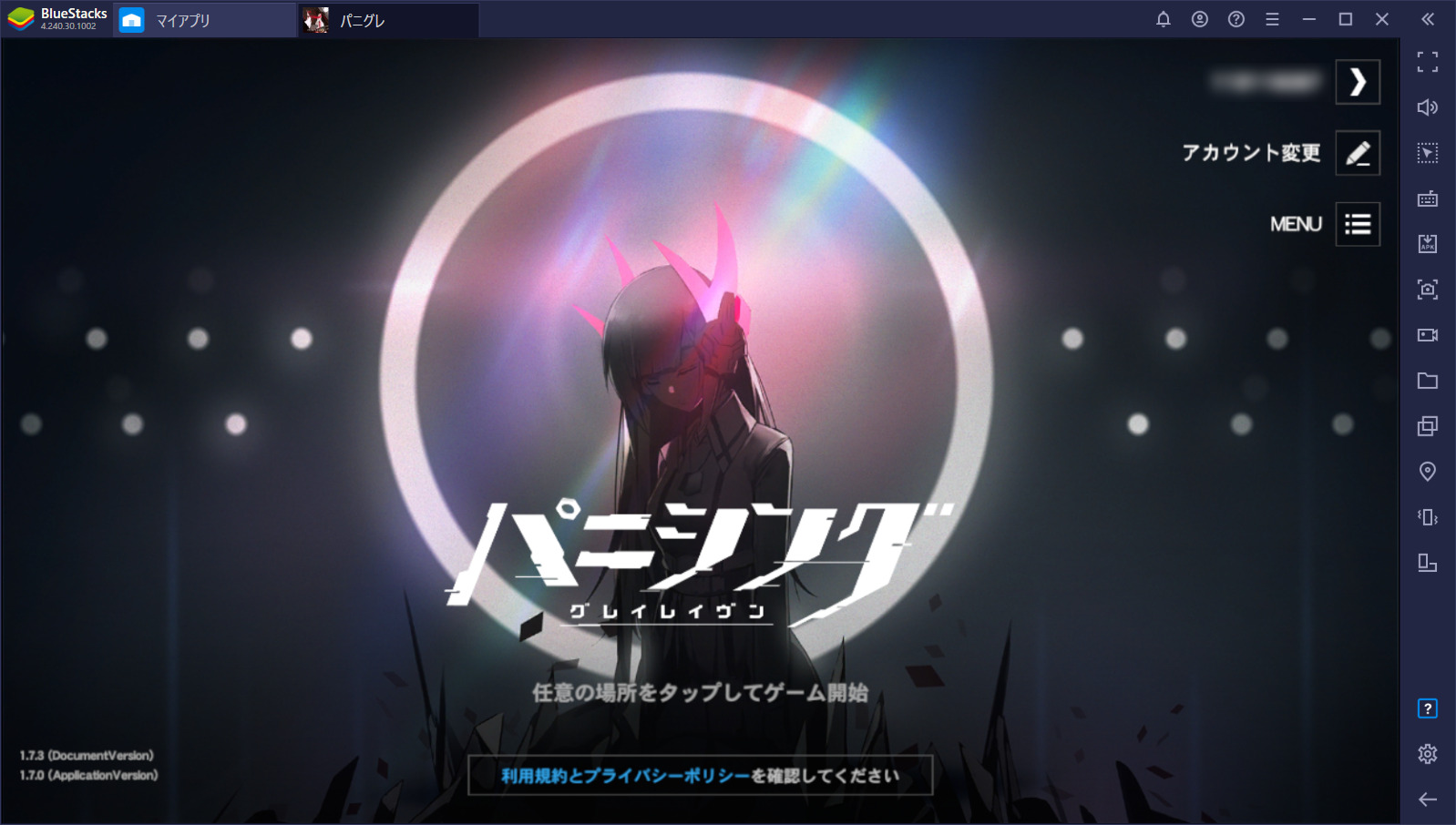Click the Android back arrow
Screen dimensions: 1456x825
[1428, 800]
